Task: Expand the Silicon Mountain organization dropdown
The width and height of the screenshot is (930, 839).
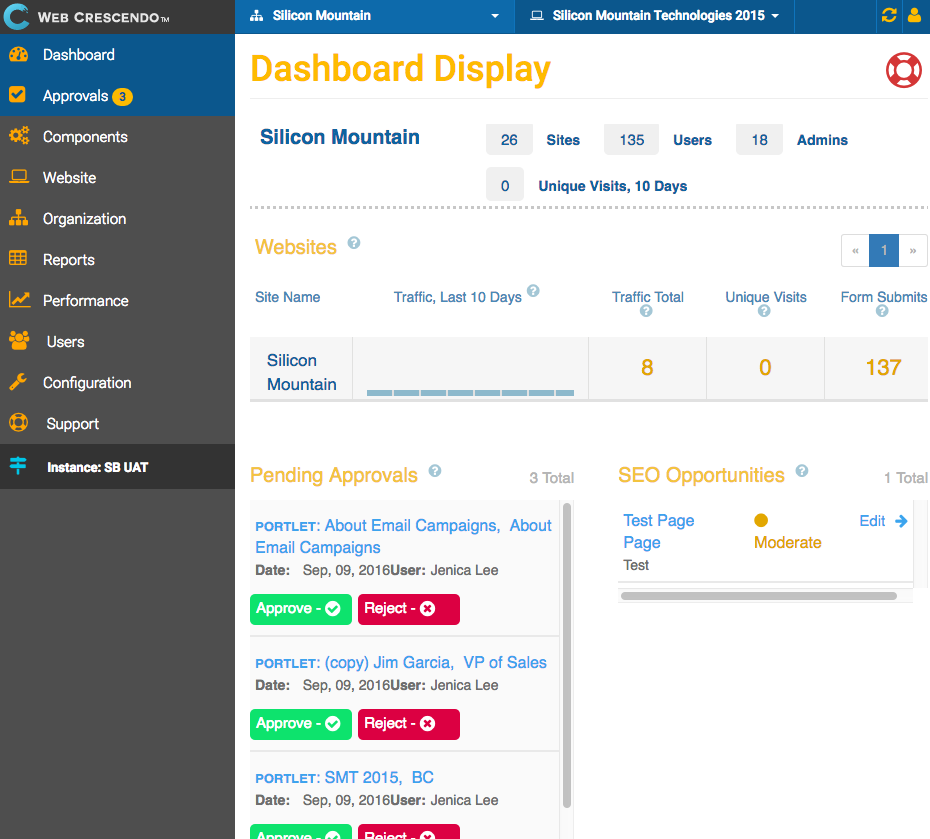Action: pyautogui.click(x=374, y=16)
